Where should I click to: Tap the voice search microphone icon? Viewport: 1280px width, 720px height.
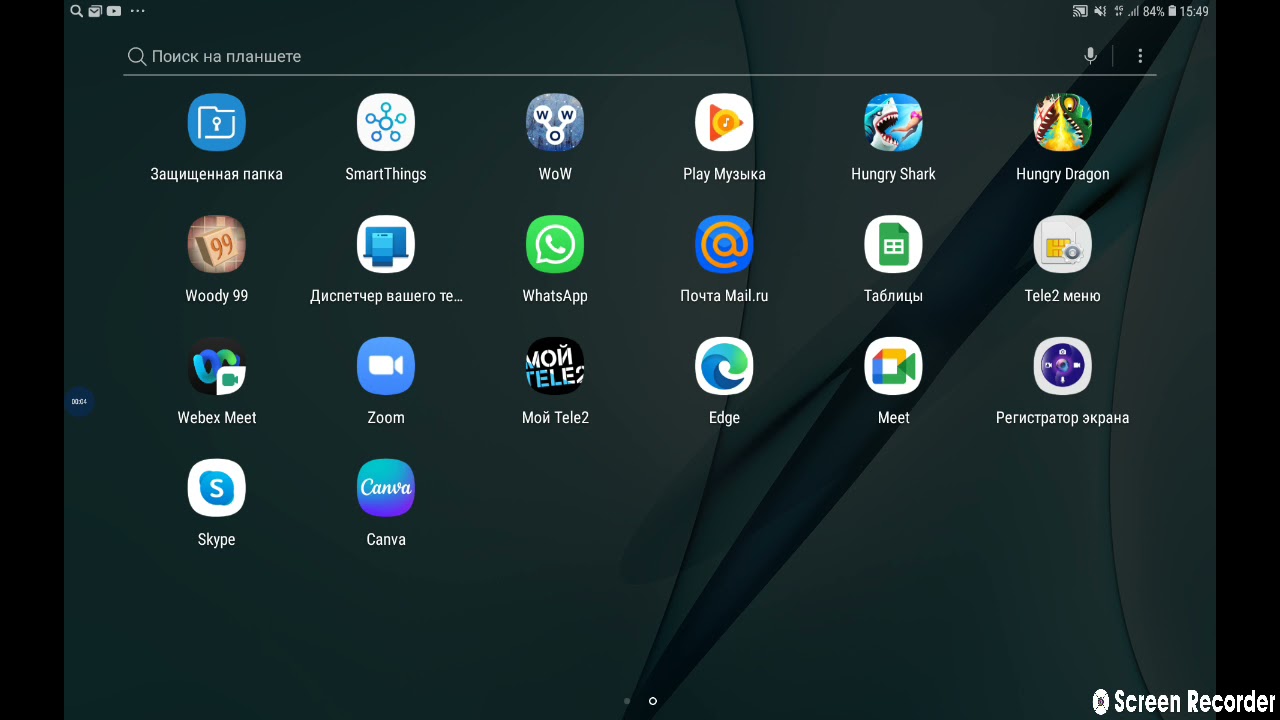(1090, 56)
